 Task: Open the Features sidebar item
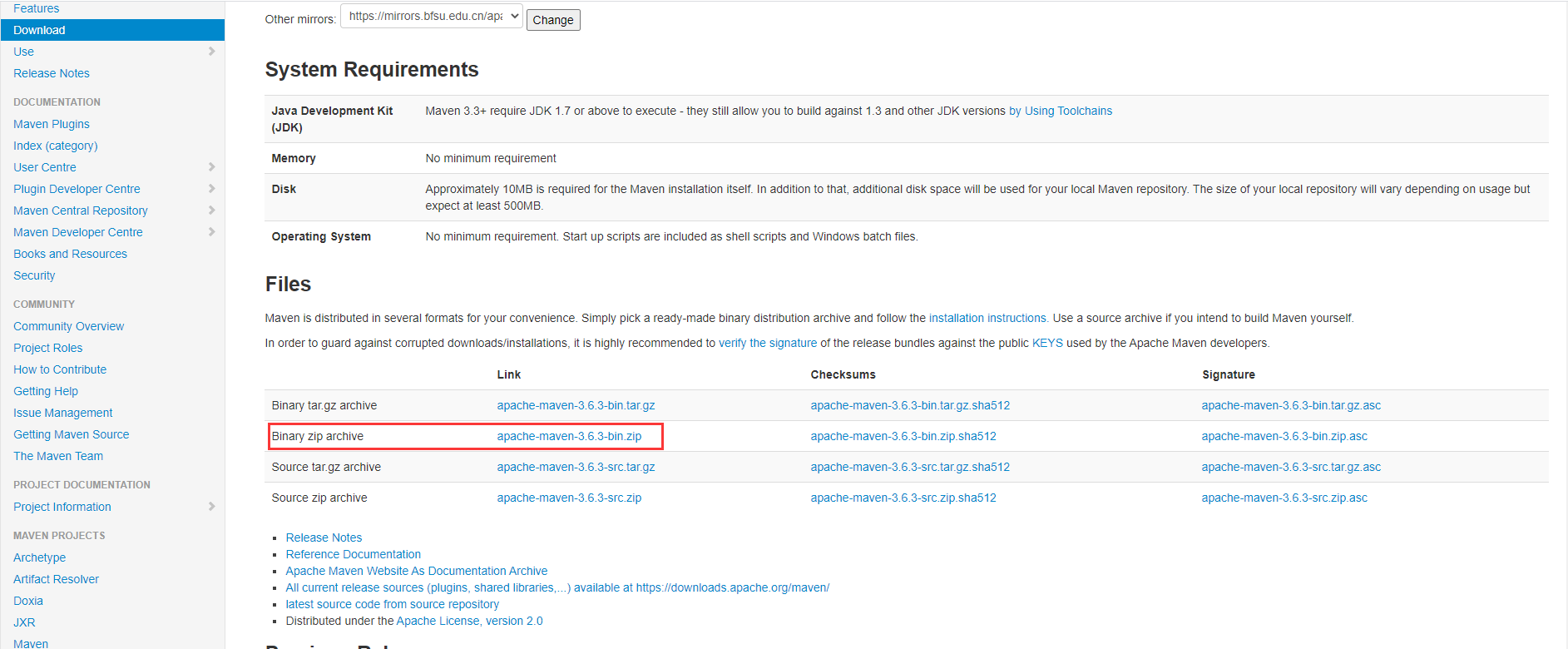[37, 8]
